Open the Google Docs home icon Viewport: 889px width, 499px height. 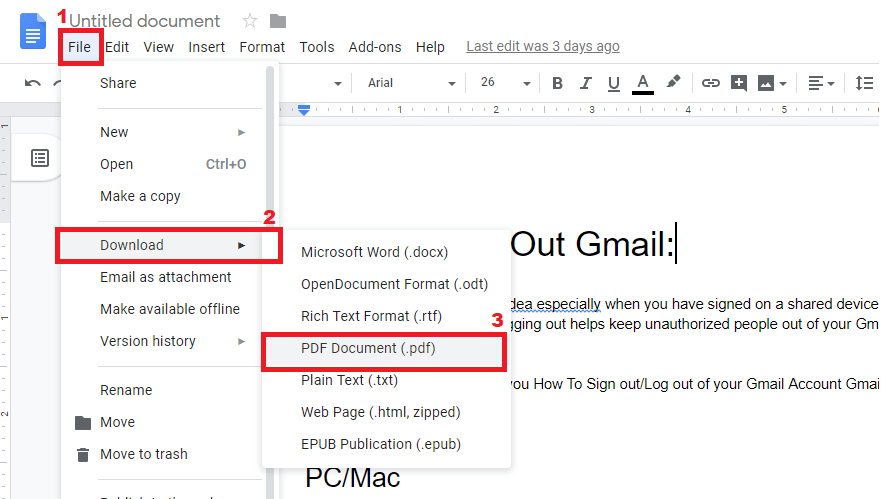point(33,31)
